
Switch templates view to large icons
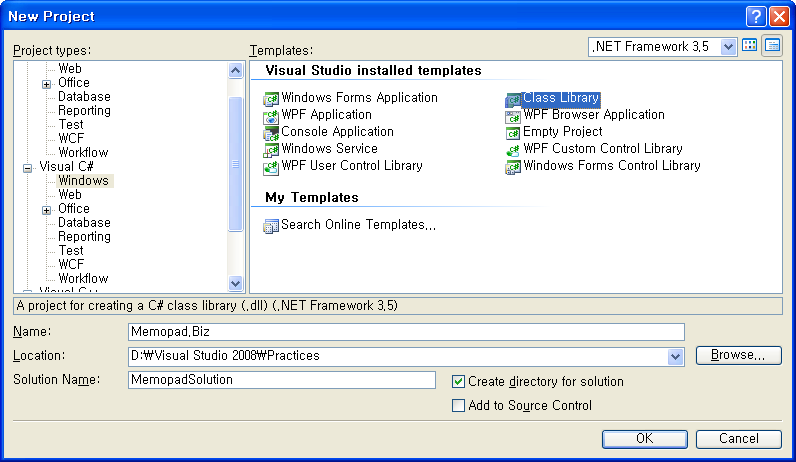749,45
